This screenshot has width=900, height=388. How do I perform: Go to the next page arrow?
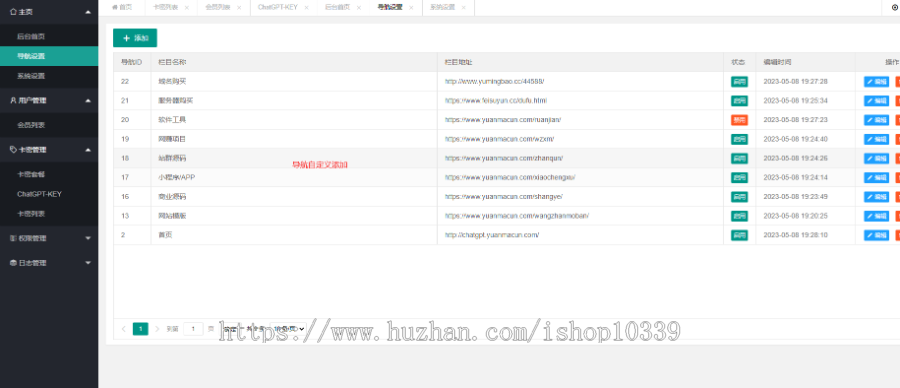[x=157, y=329]
